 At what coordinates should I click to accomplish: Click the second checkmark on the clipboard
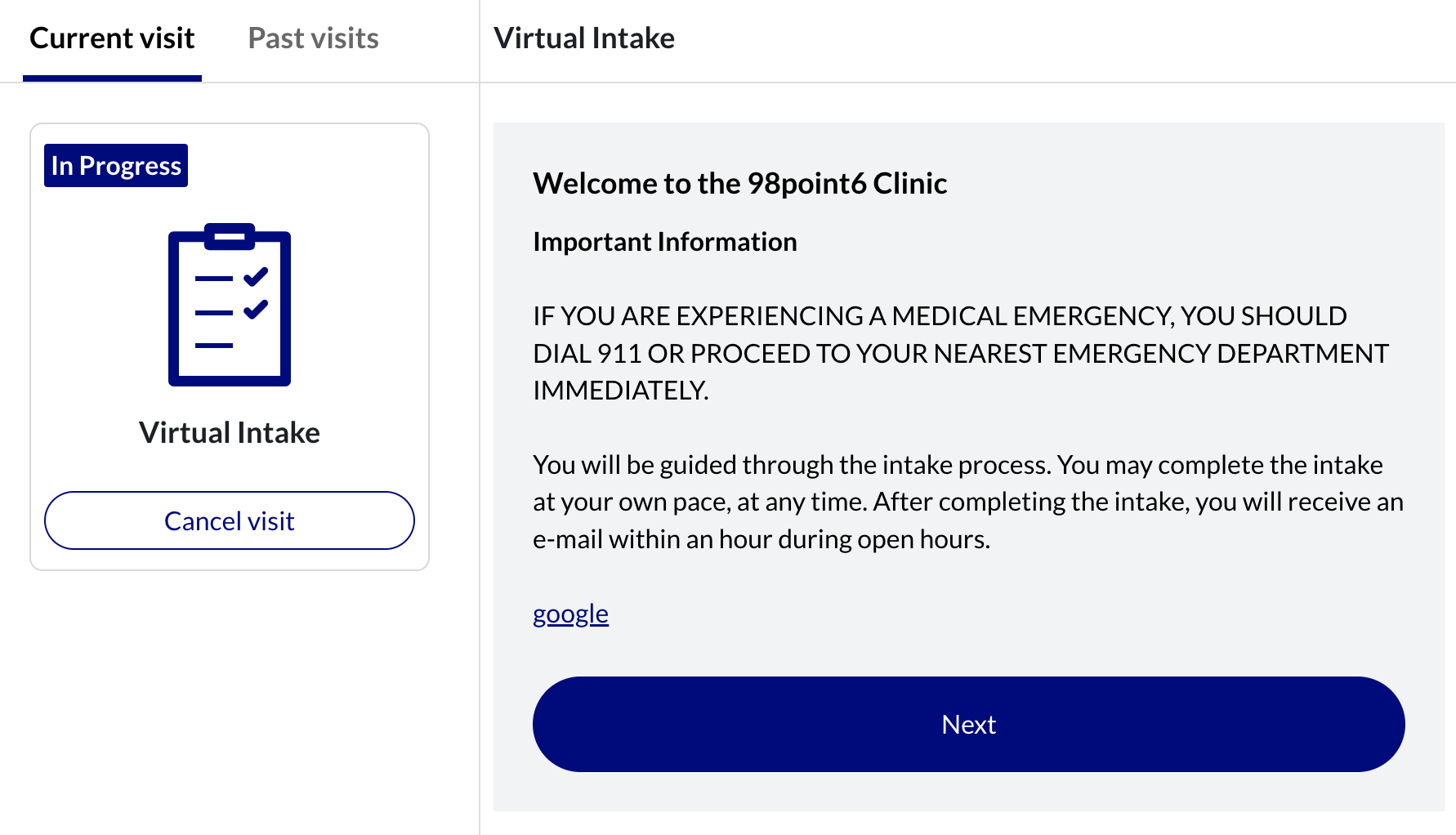click(x=256, y=309)
